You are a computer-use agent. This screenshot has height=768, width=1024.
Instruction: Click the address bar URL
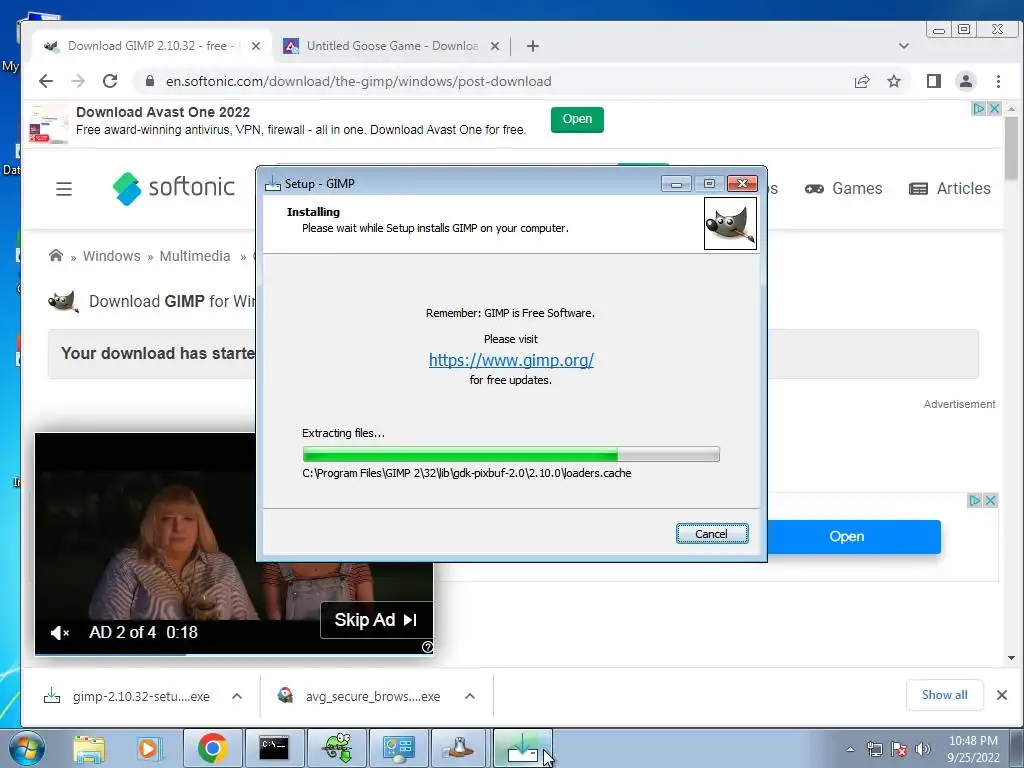359,81
